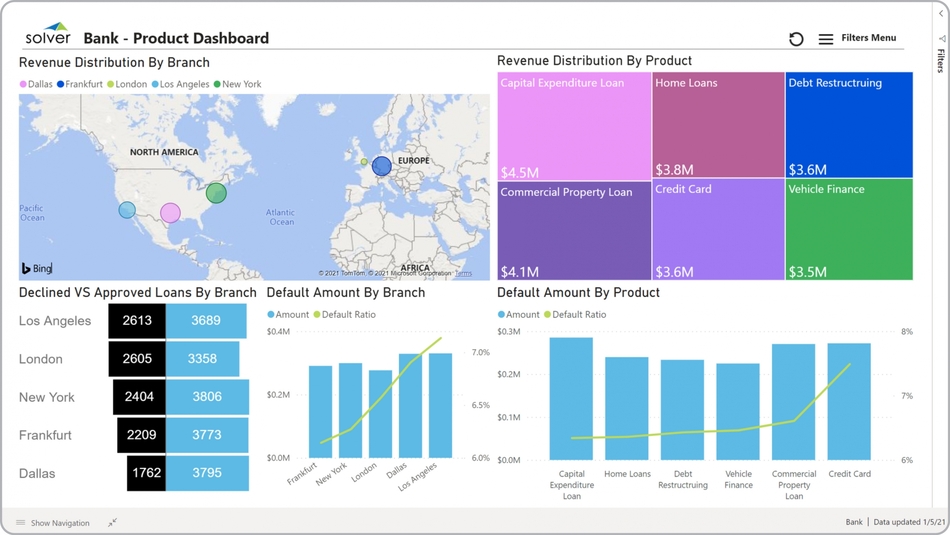Select the Vehicle Finance green treemap tile
The width and height of the screenshot is (950, 535).
[849, 229]
